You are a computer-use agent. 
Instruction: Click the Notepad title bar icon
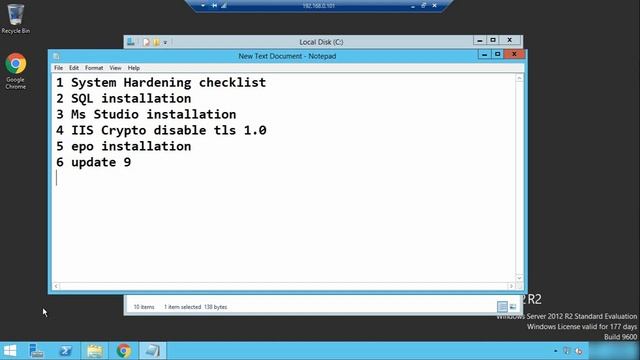click(56, 56)
